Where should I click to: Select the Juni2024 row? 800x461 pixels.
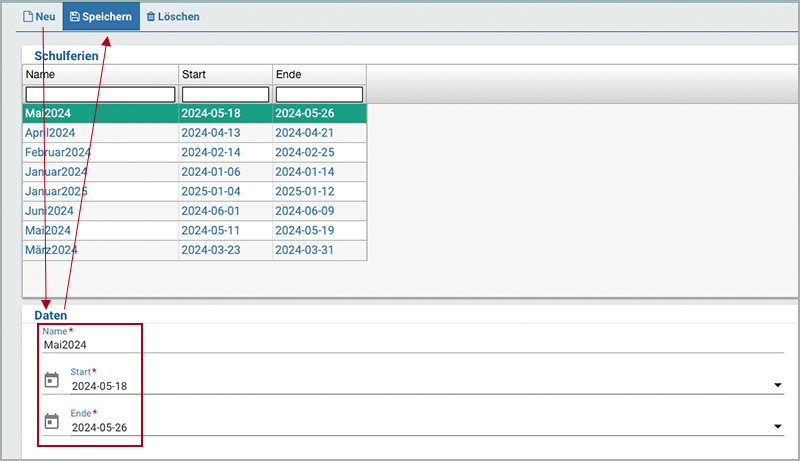[x=195, y=211]
